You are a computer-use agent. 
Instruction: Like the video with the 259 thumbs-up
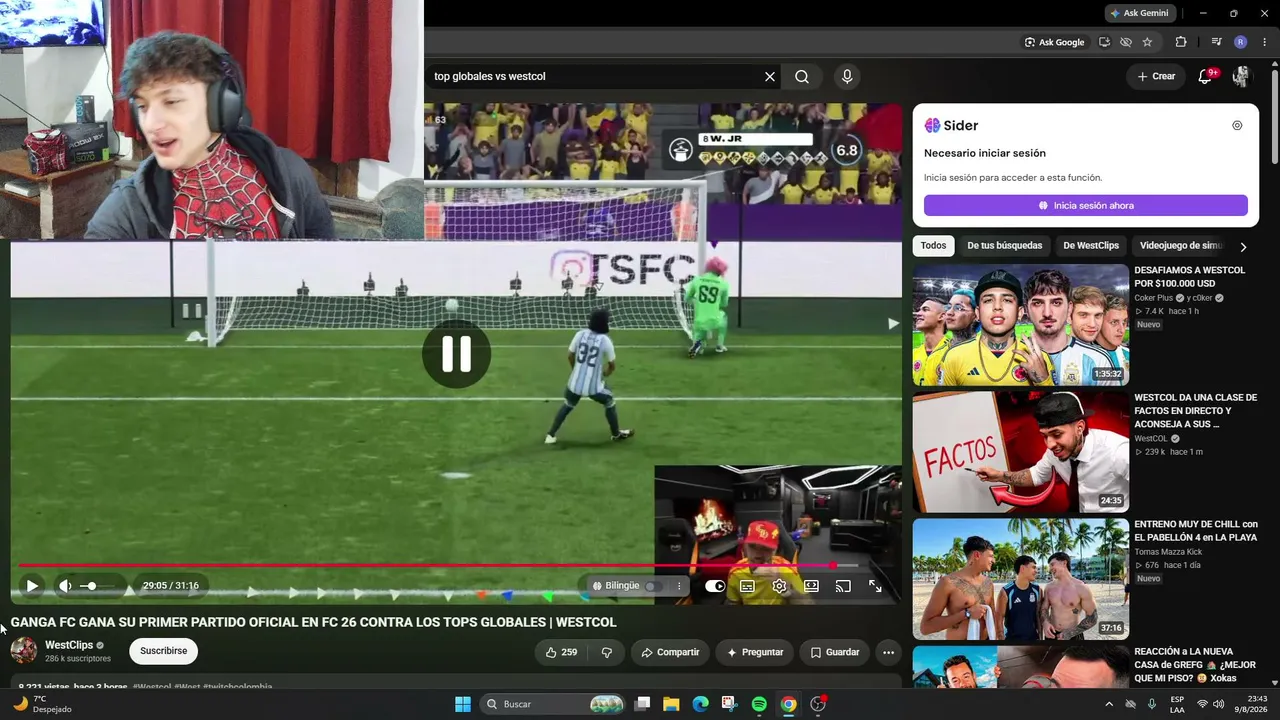point(561,652)
